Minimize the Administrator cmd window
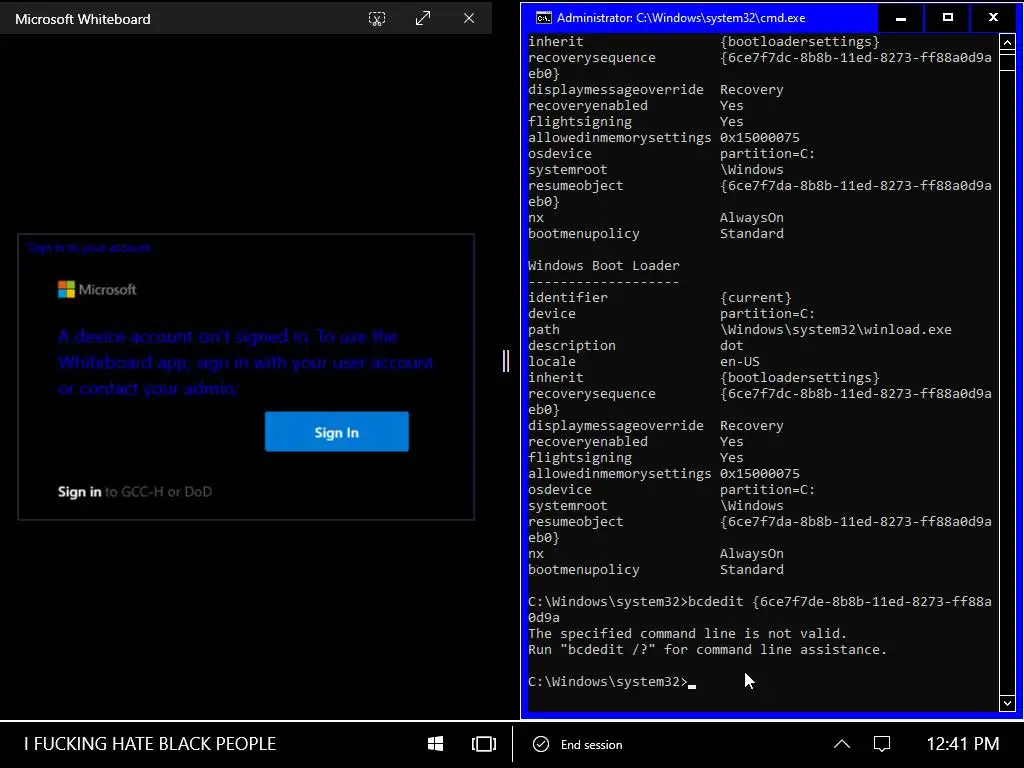The image size is (1024, 768). point(901,18)
